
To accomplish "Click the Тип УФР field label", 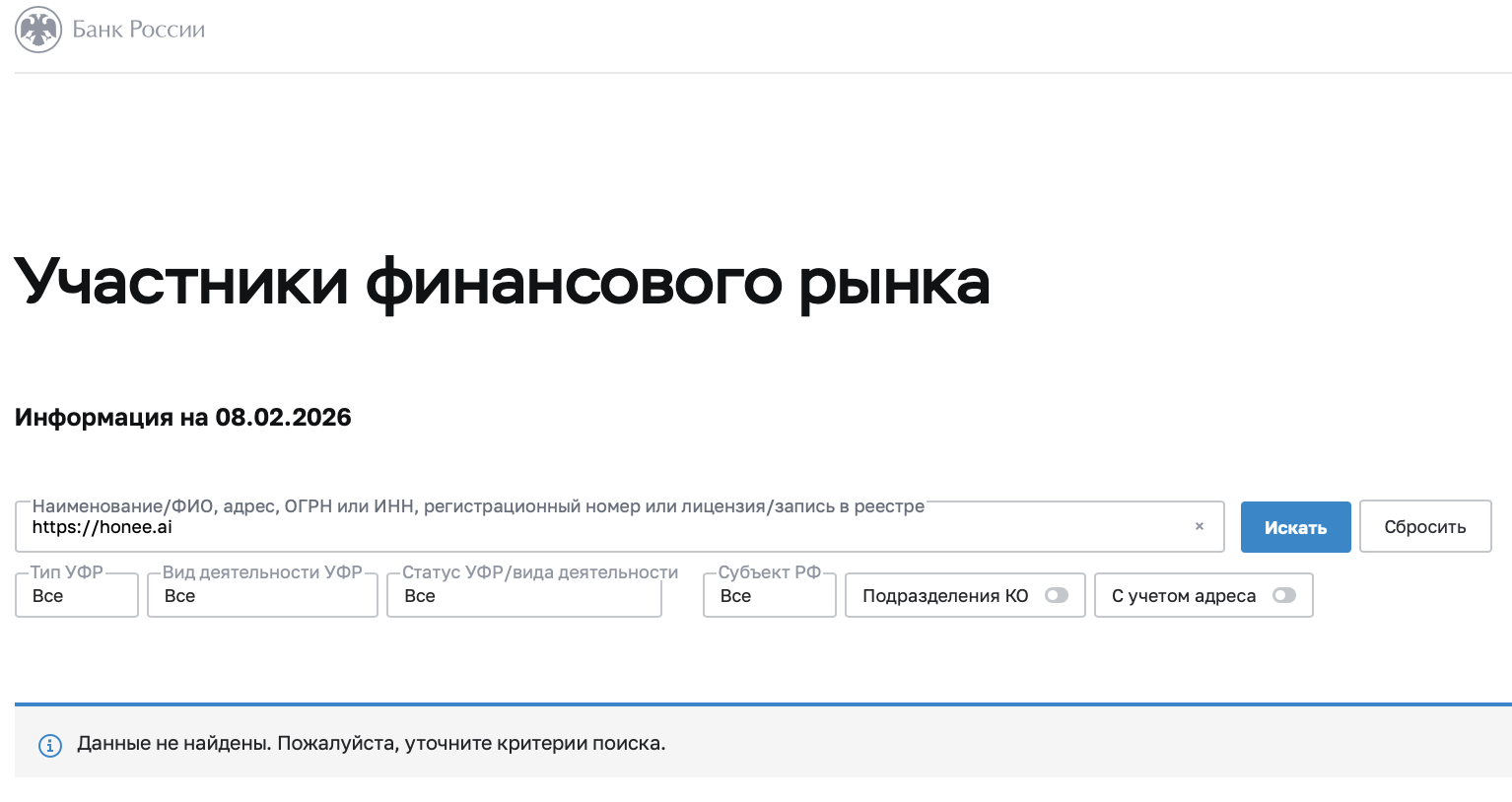I will coord(66,572).
